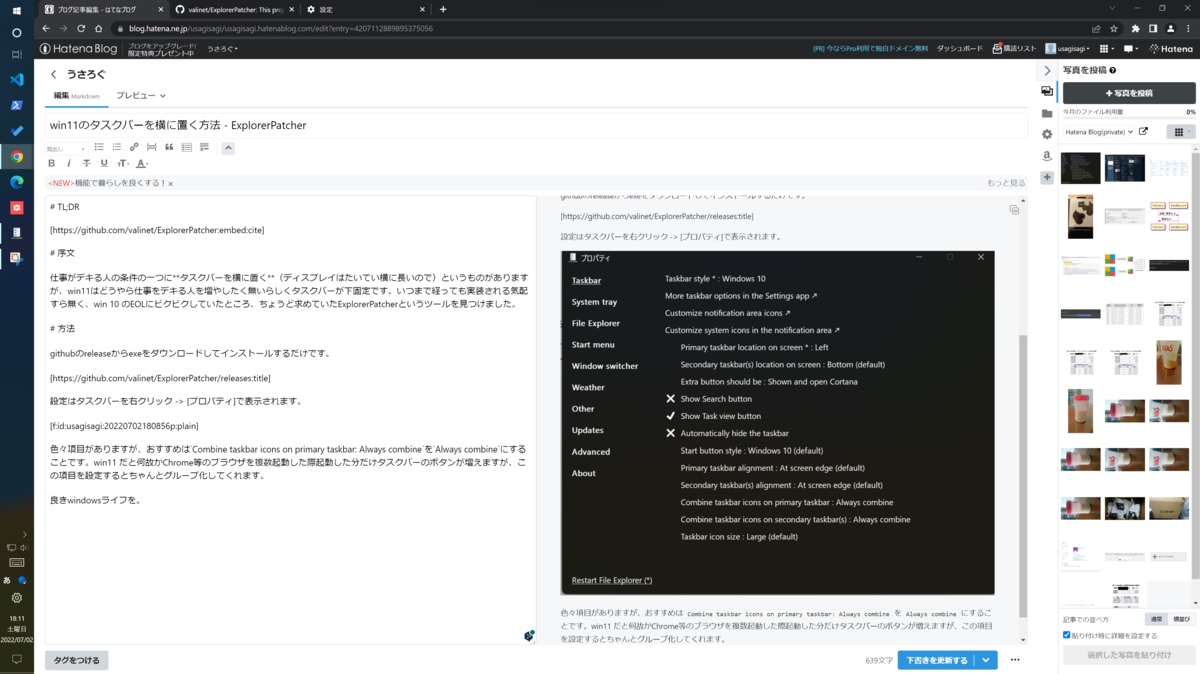Screen dimensions: 1200x674
Task: Collapse the editor toolbar with chevron
Action: point(228,148)
